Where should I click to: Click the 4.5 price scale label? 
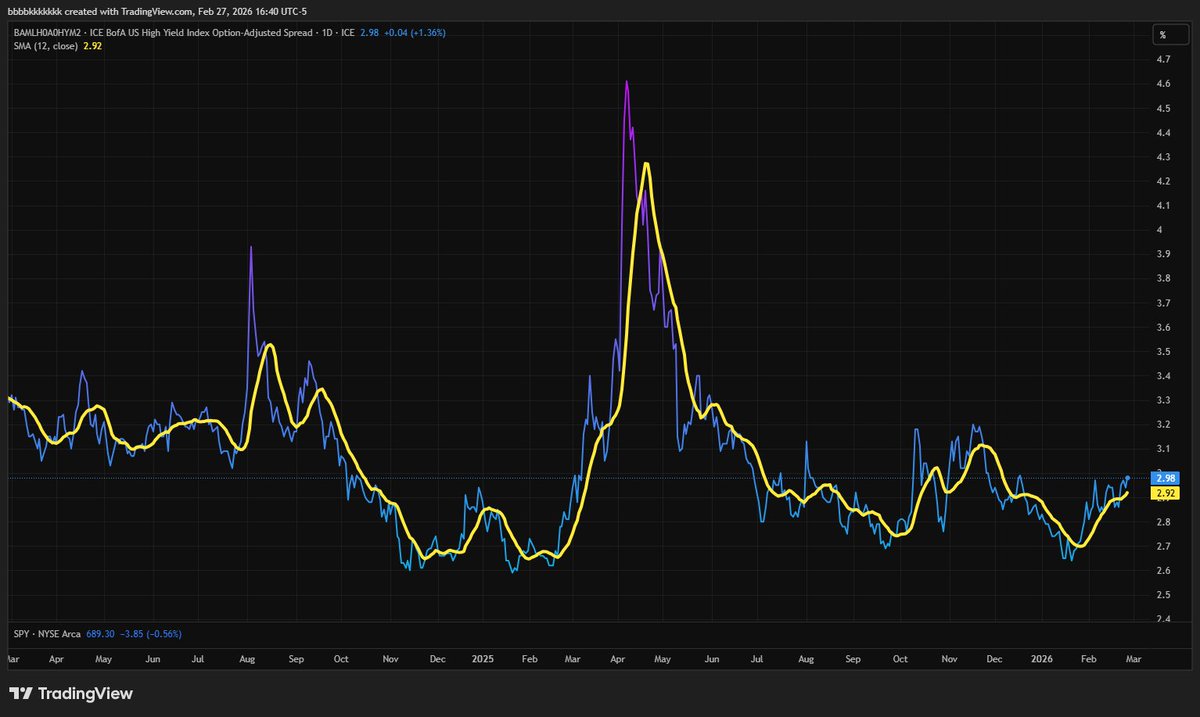point(1163,109)
